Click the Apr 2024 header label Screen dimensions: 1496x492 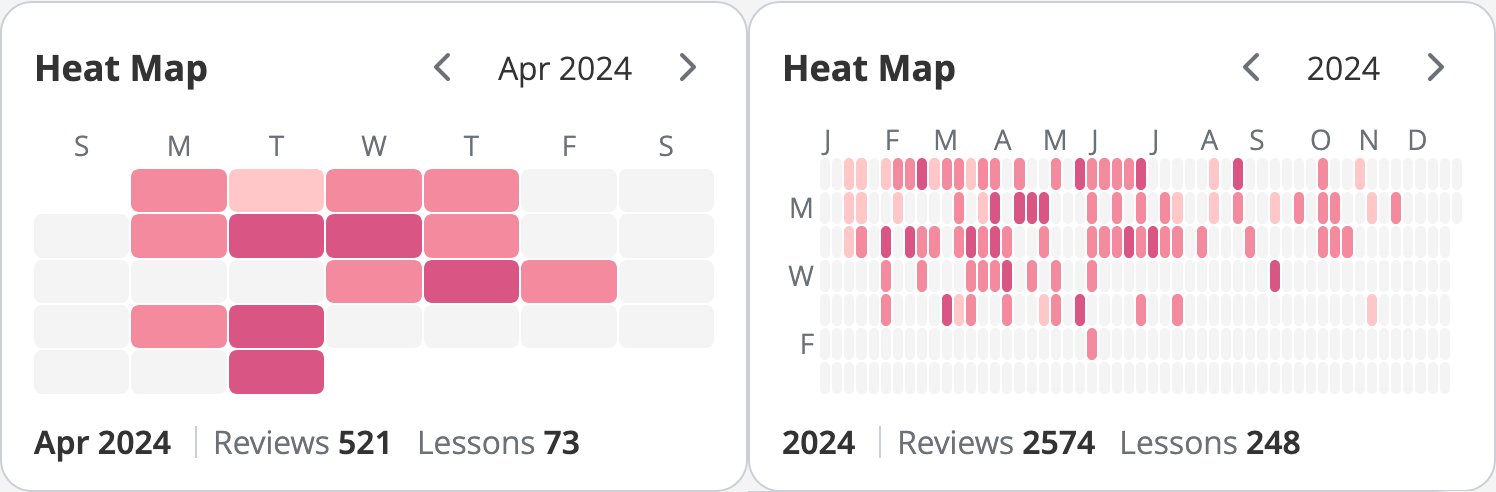tap(565, 68)
